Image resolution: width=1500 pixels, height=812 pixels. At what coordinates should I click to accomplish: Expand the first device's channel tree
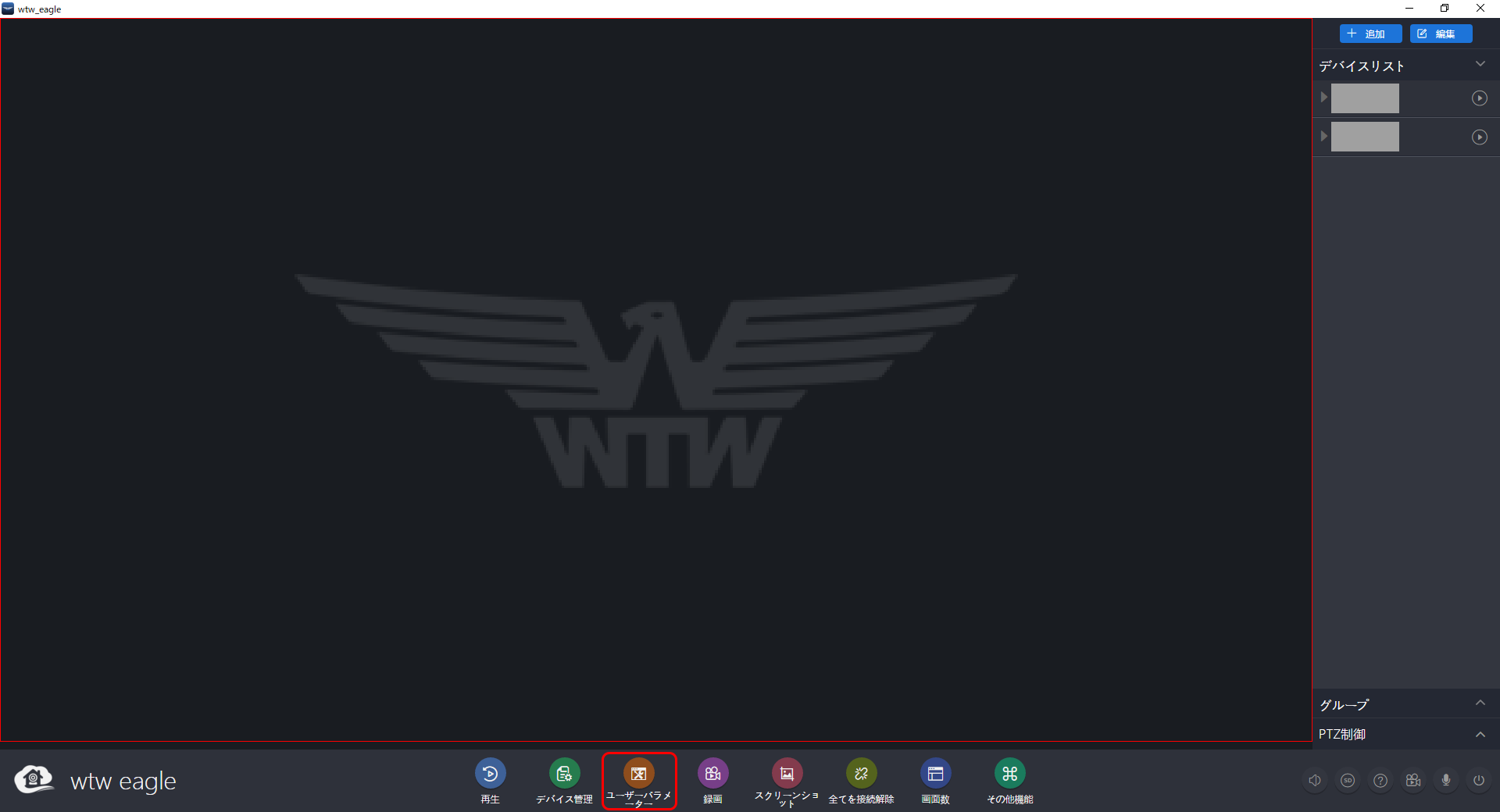pyautogui.click(x=1323, y=97)
